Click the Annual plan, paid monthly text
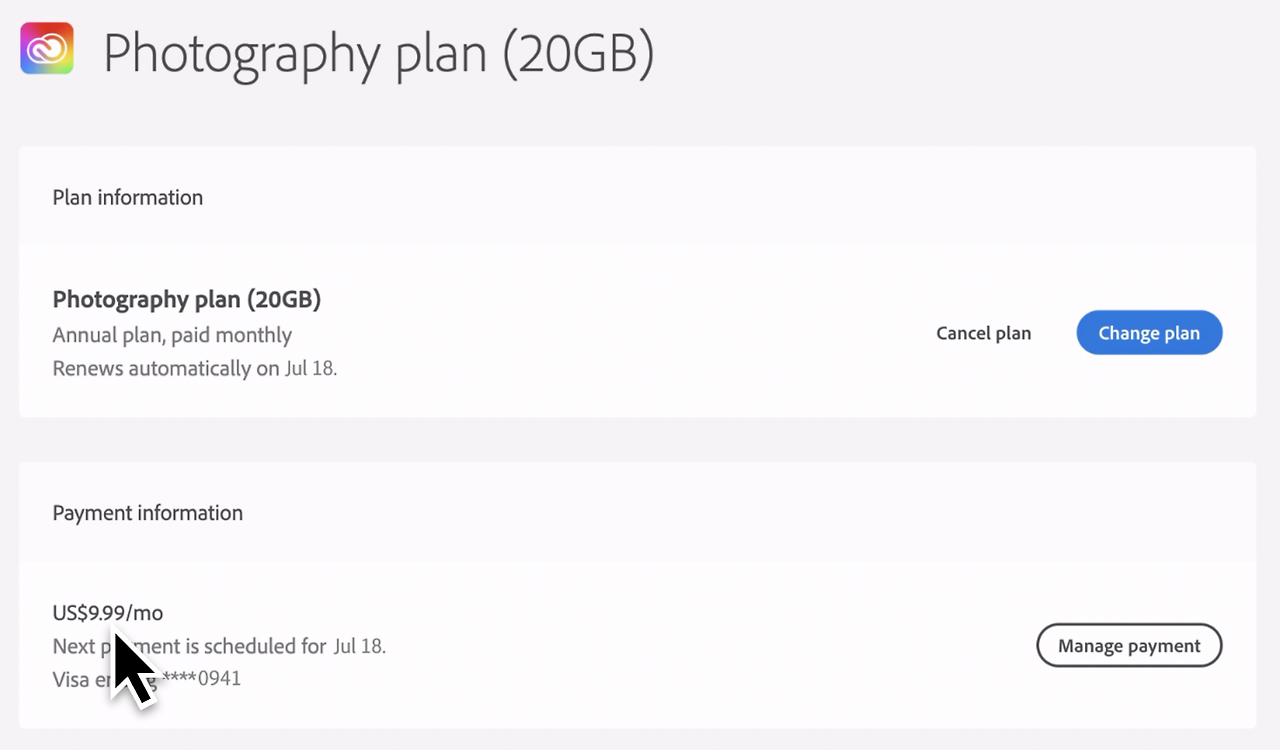 (x=171, y=335)
